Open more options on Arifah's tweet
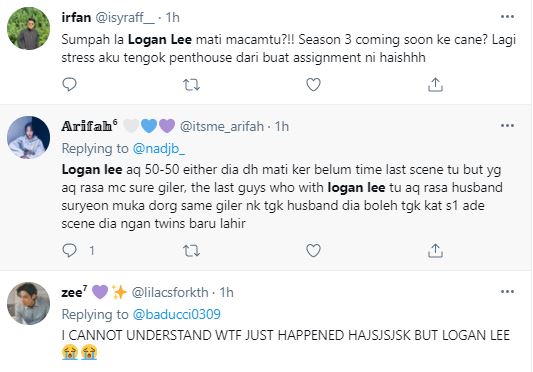 coord(507,126)
